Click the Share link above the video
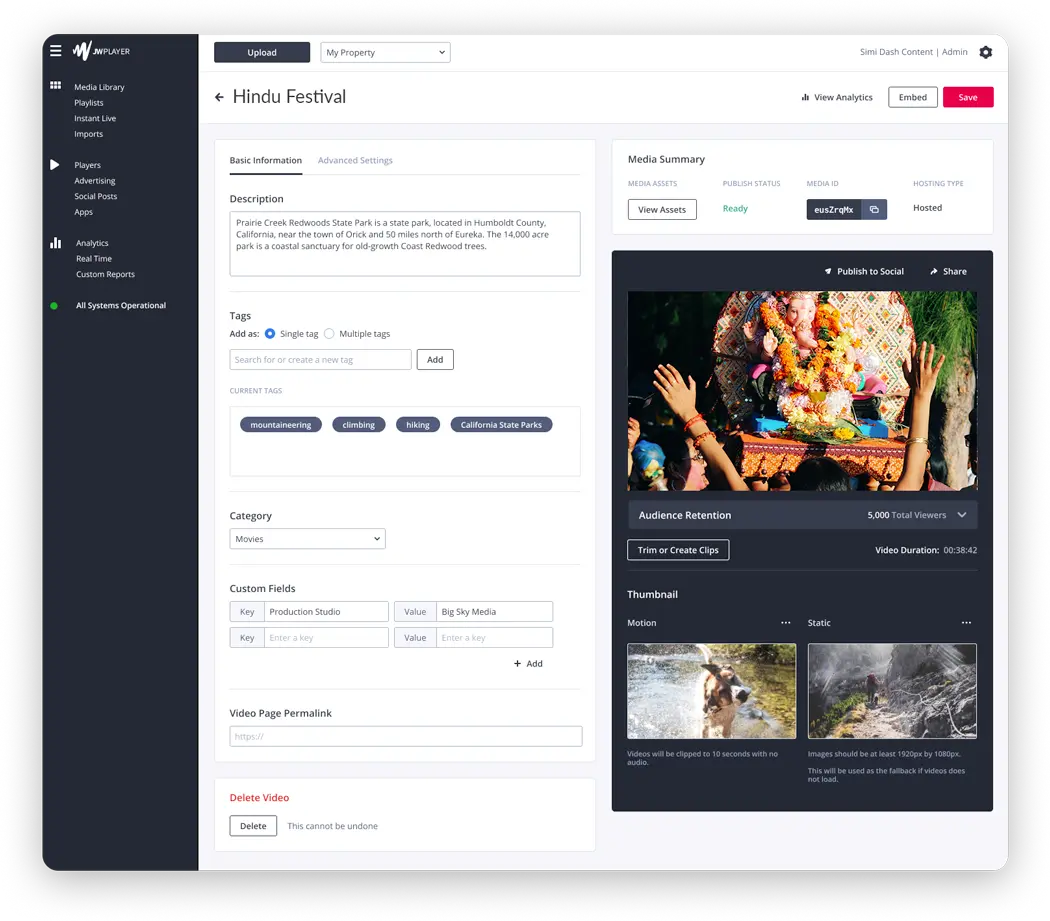The width and height of the screenshot is (1050, 921). click(x=948, y=271)
